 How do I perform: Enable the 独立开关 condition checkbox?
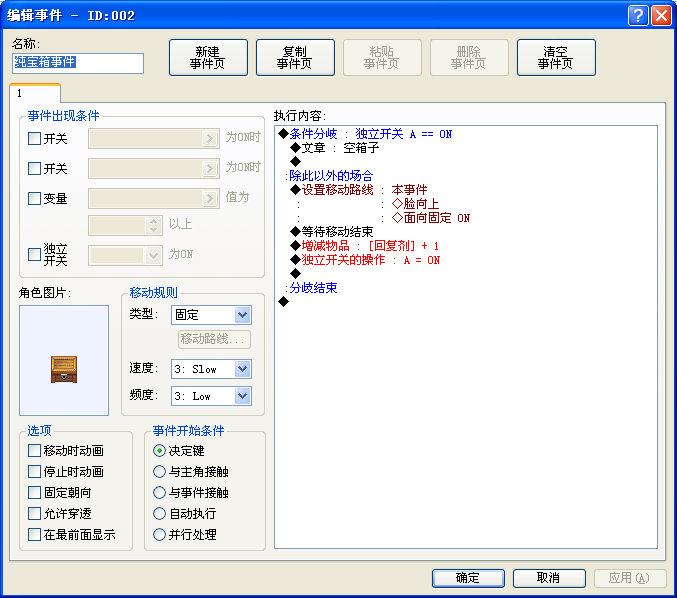(34, 255)
